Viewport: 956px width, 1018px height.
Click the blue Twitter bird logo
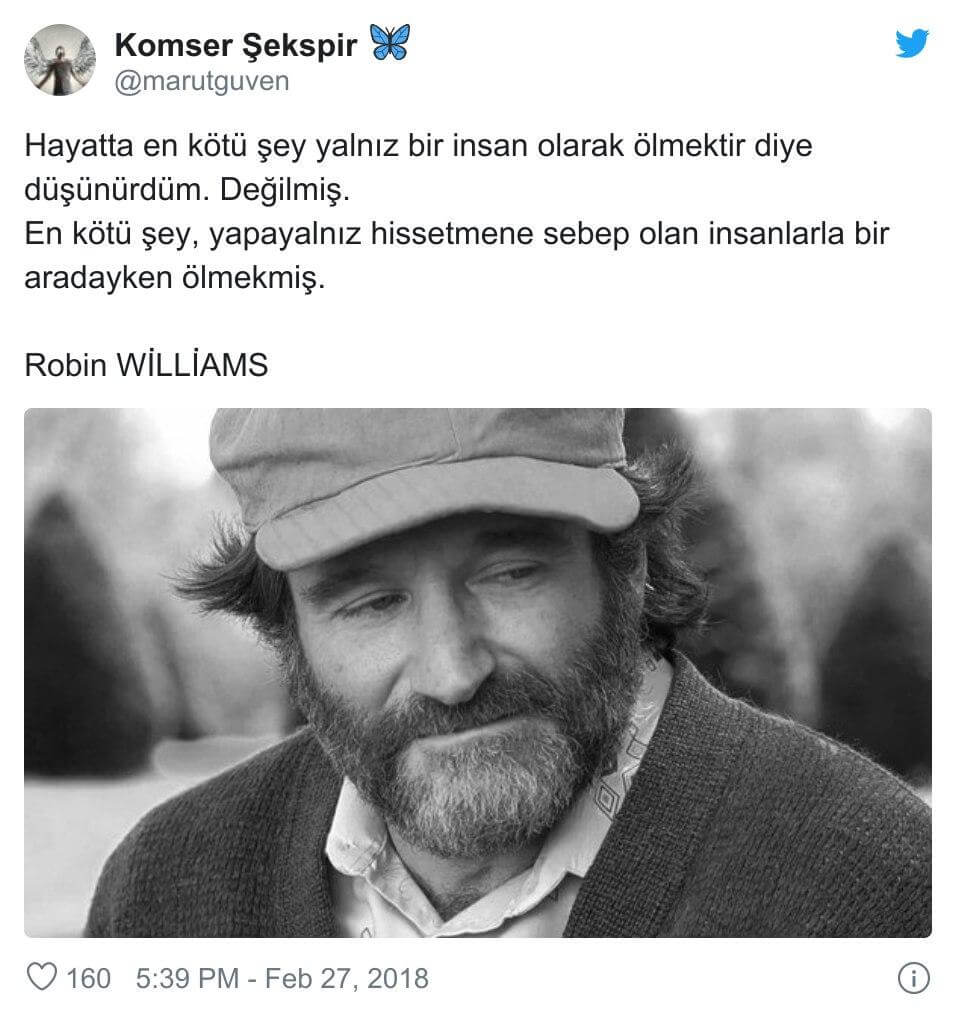coord(912,43)
